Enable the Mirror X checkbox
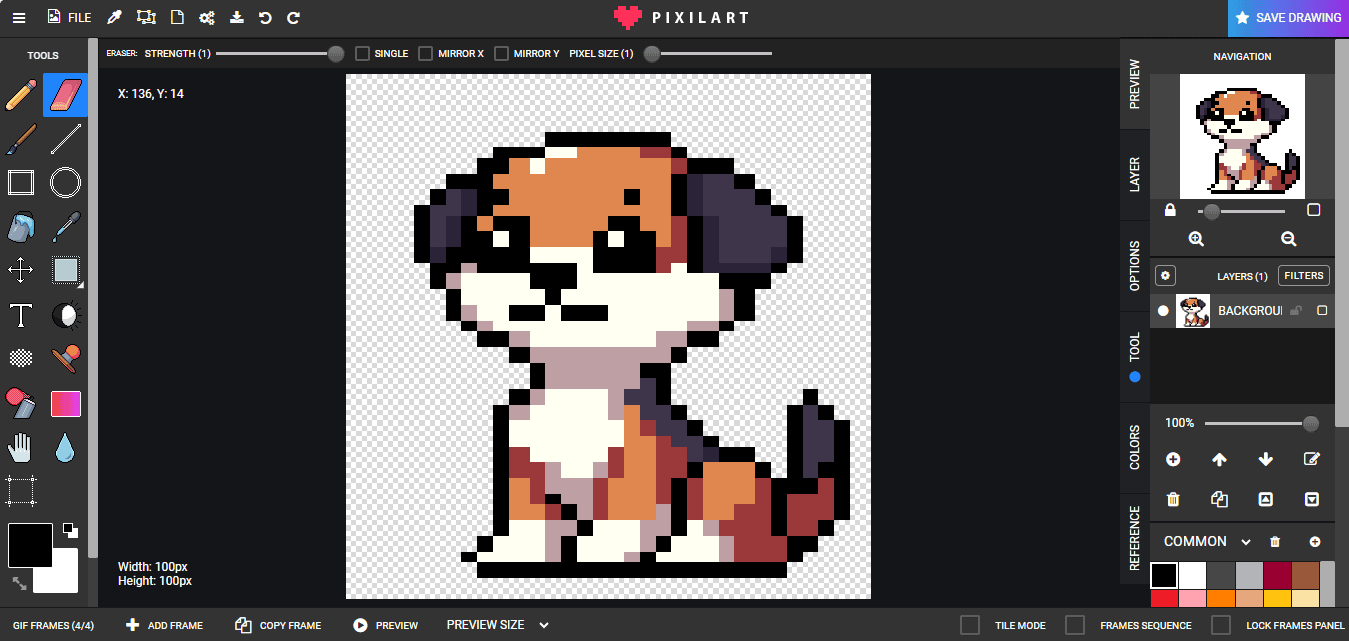1349x641 pixels. point(426,53)
